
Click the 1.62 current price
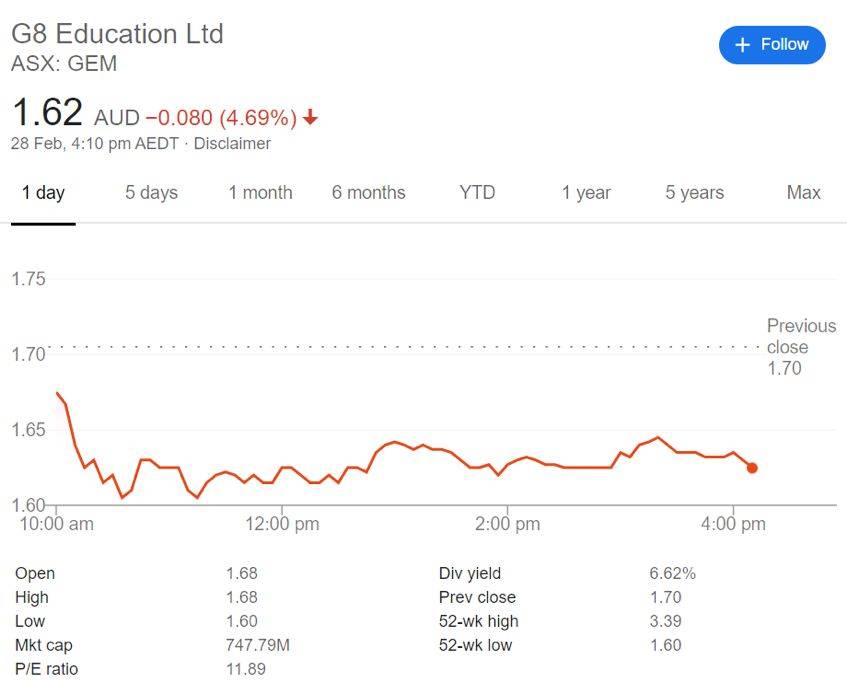(x=47, y=112)
